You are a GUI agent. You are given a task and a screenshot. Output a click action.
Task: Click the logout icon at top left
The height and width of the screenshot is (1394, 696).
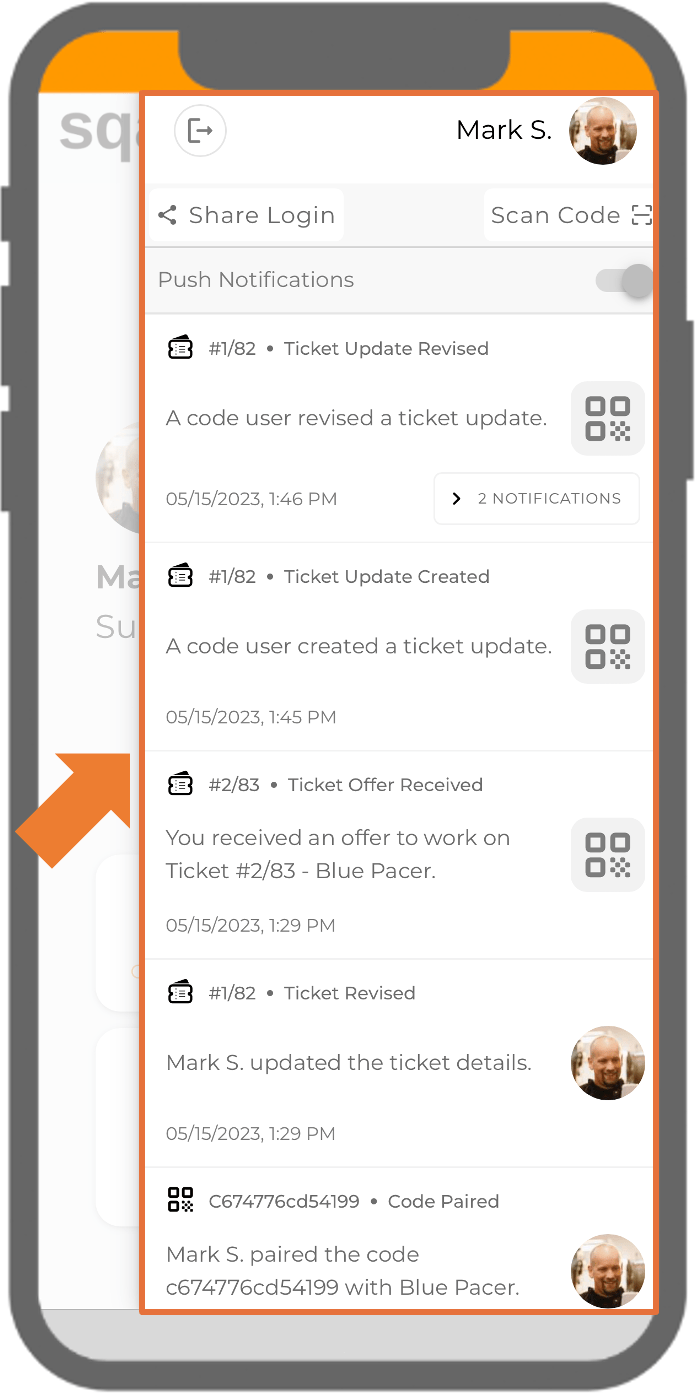coord(200,131)
